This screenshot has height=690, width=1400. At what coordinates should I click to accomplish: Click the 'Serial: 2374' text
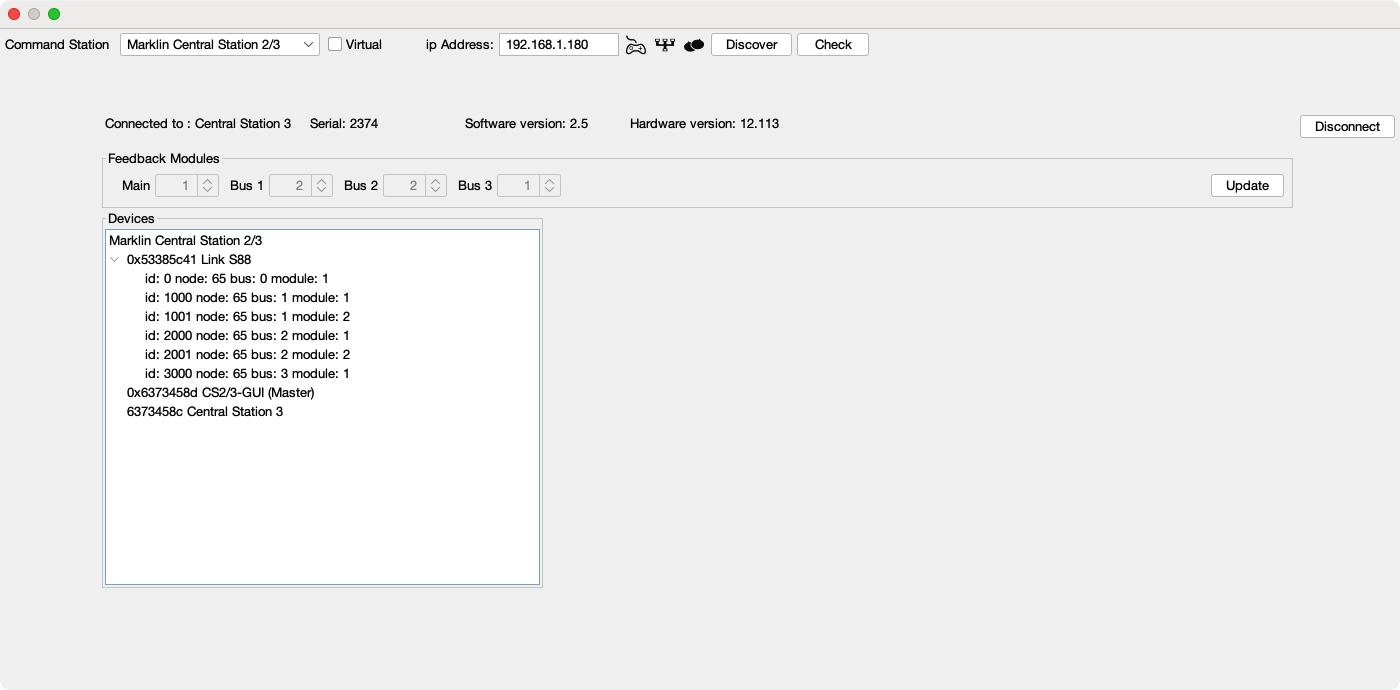tap(344, 124)
